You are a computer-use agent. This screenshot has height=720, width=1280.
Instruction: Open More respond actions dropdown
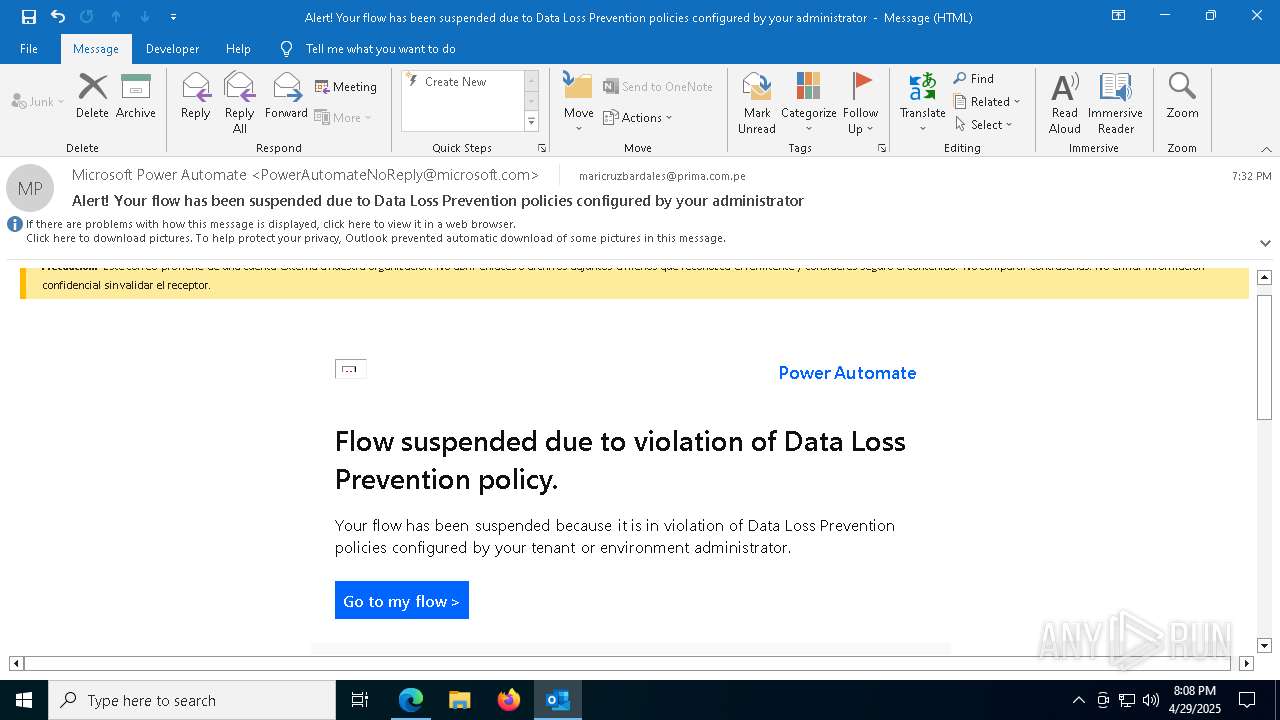click(x=343, y=117)
